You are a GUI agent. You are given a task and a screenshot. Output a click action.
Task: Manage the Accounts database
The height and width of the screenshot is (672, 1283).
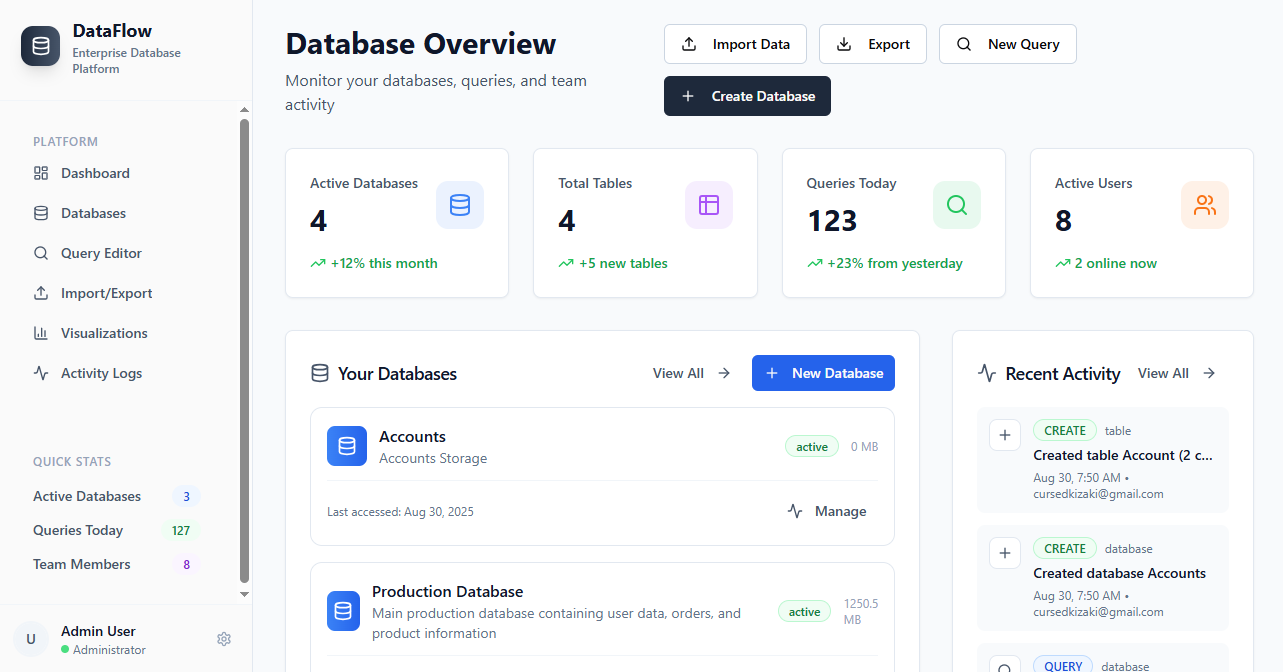point(827,511)
